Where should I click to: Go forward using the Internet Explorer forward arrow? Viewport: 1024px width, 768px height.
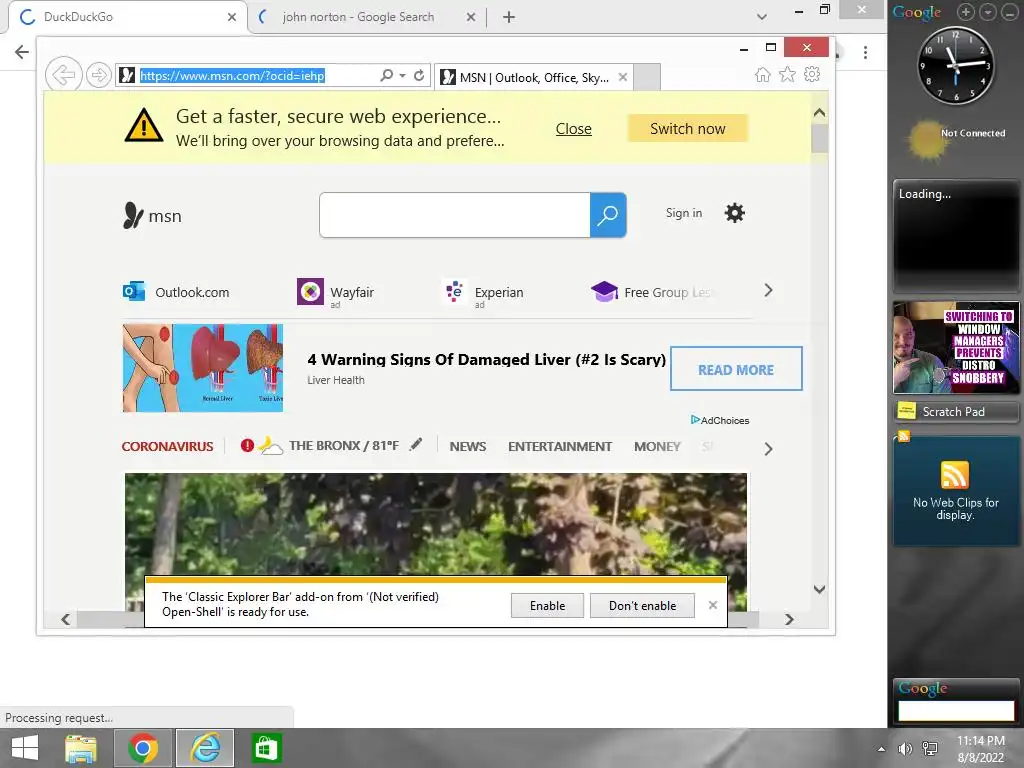pos(99,75)
